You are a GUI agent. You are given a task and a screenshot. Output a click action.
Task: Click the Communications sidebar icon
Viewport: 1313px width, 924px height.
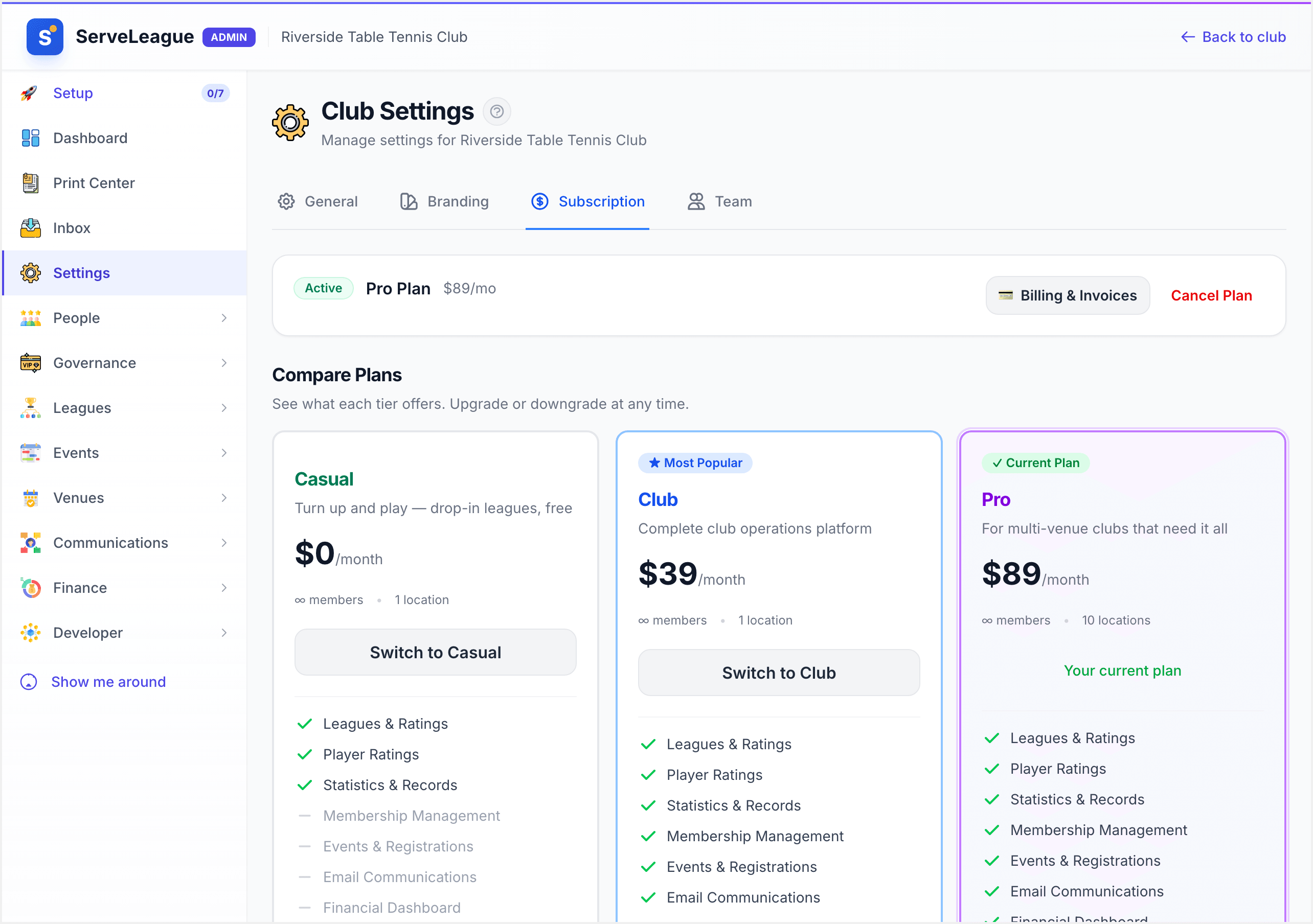click(30, 543)
